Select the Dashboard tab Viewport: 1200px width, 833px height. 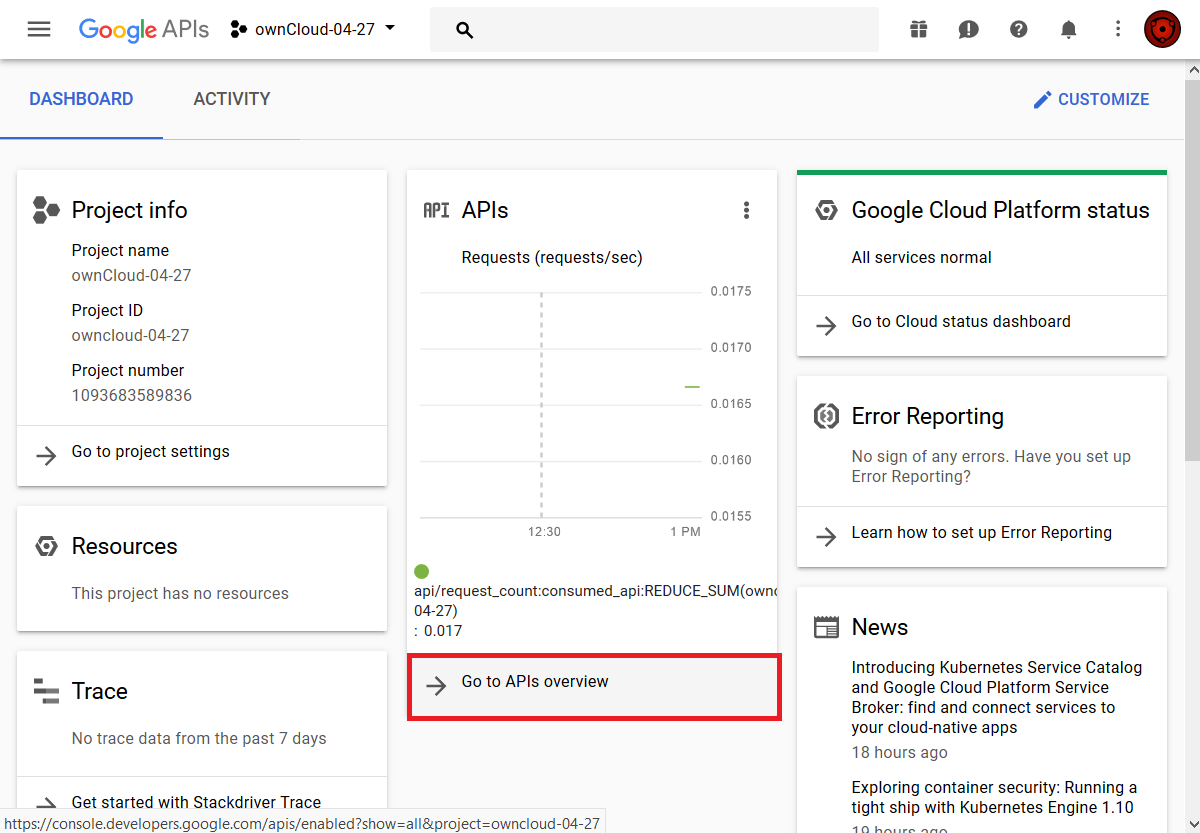tap(81, 99)
